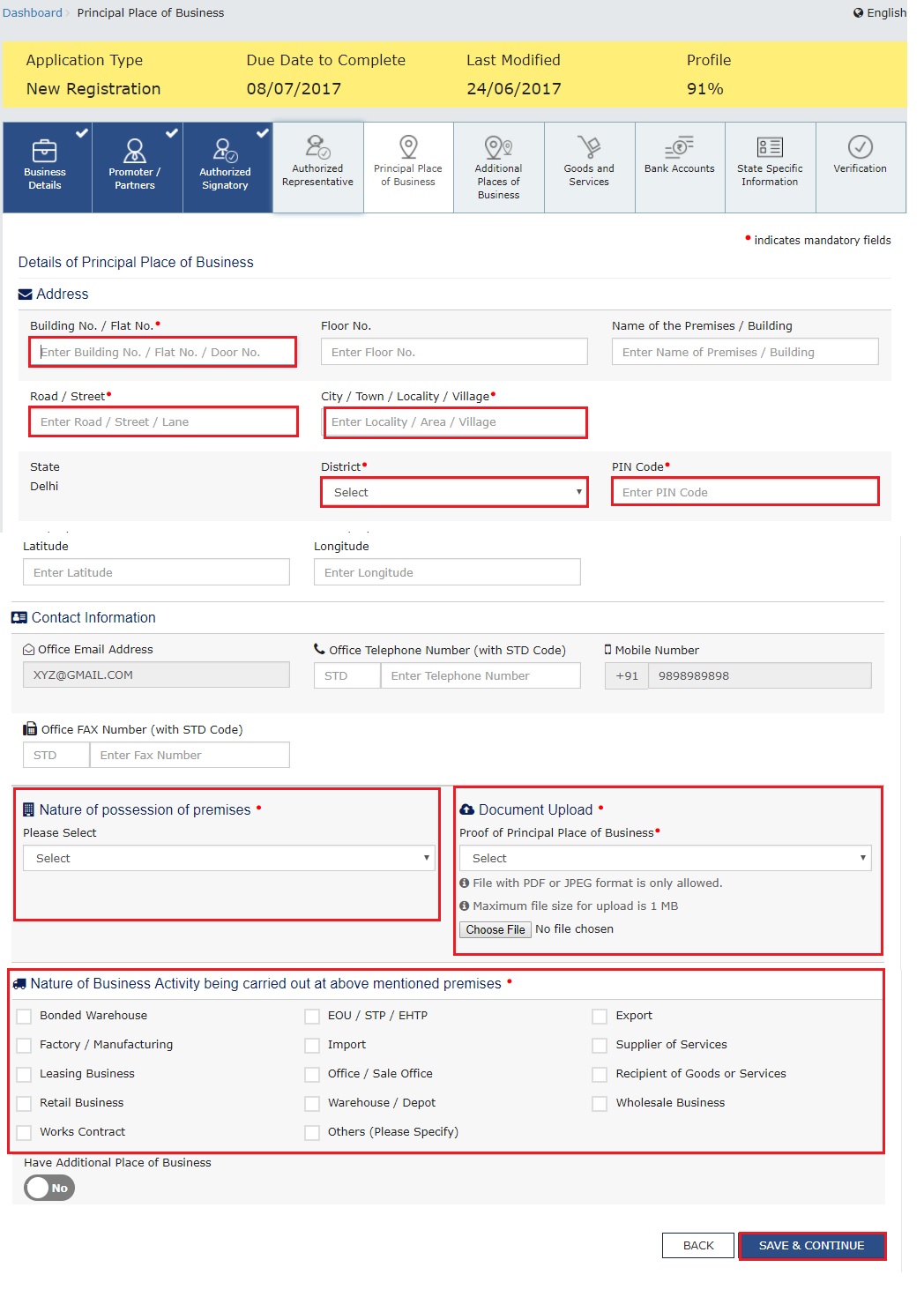Open Additional Places of Business icon
The height and width of the screenshot is (1312, 924).
tap(498, 146)
